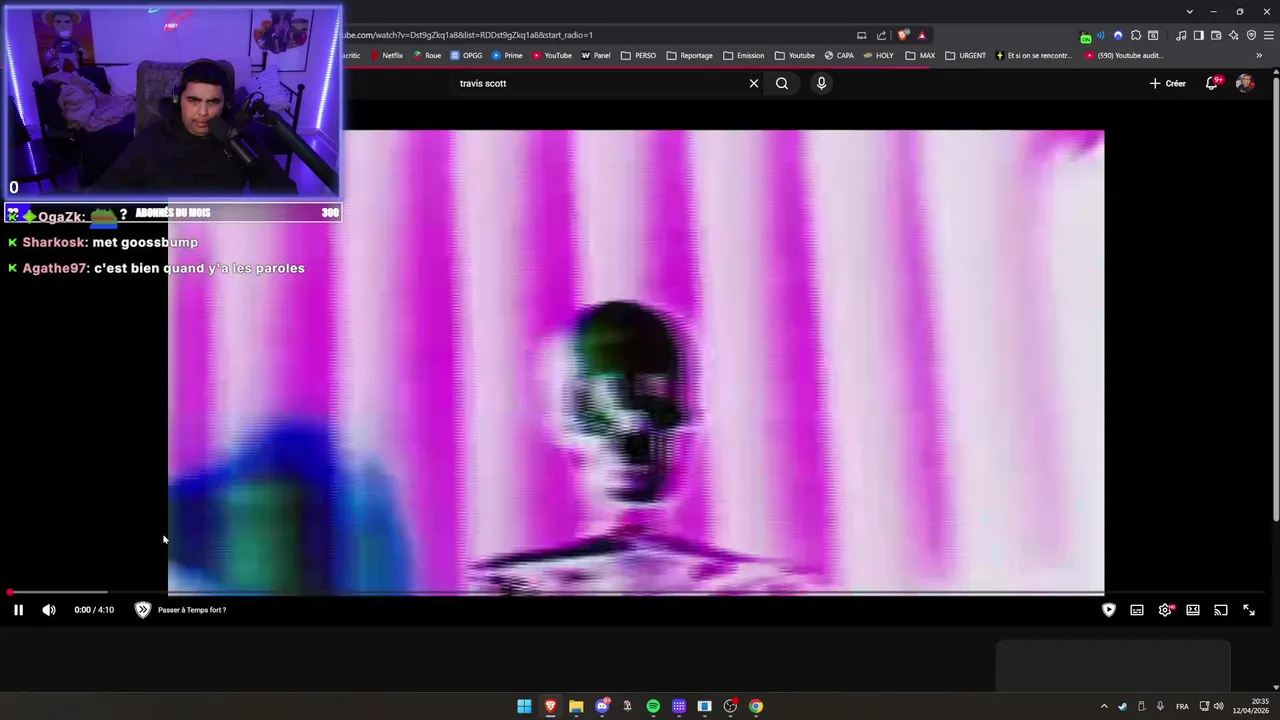This screenshot has height=720, width=1280.
Task: Start voice search with the microphone
Action: click(821, 83)
